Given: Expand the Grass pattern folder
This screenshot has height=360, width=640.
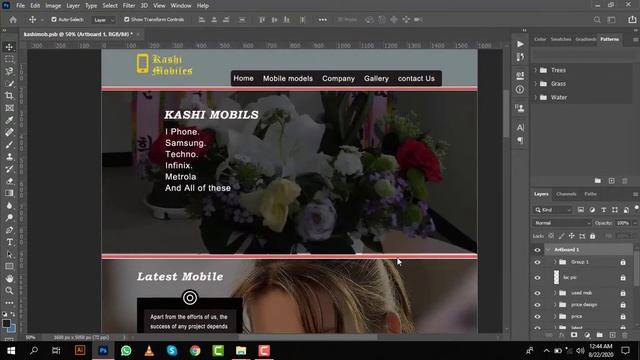Looking at the screenshot, I should (x=536, y=84).
